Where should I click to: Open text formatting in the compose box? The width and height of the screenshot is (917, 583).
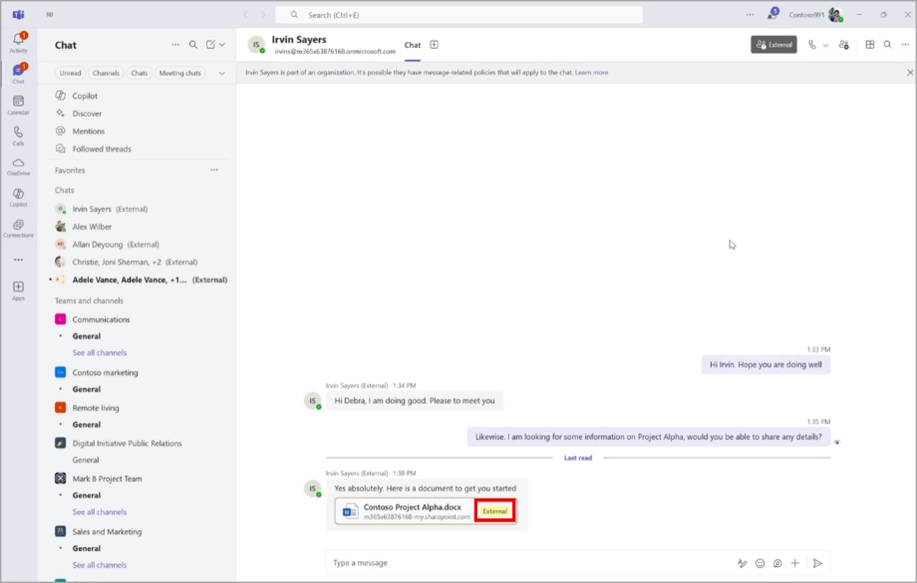(x=742, y=562)
